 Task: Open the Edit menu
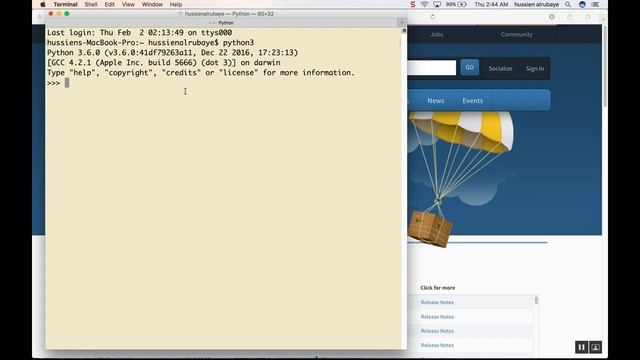[109, 4]
